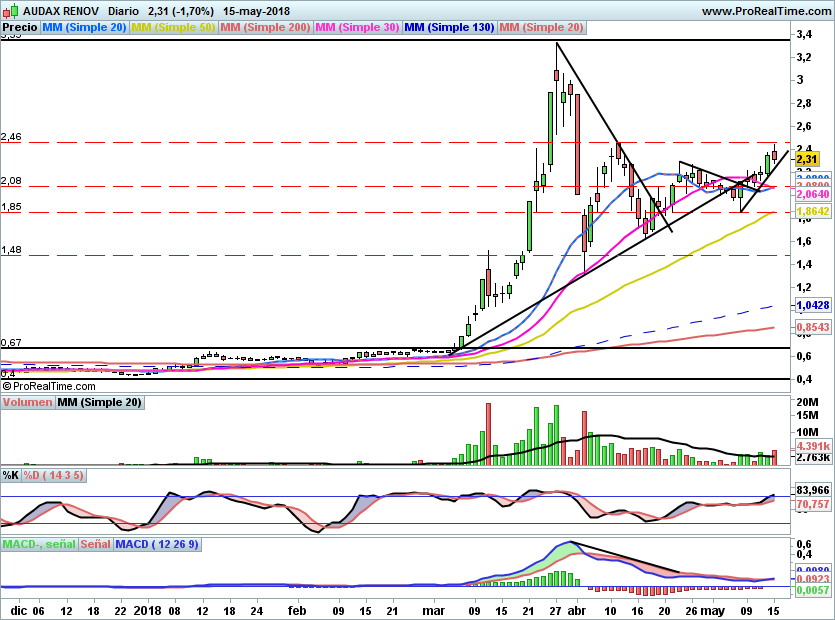Click the dic month label on date axis
The height and width of the screenshot is (620, 835).
coord(19,611)
